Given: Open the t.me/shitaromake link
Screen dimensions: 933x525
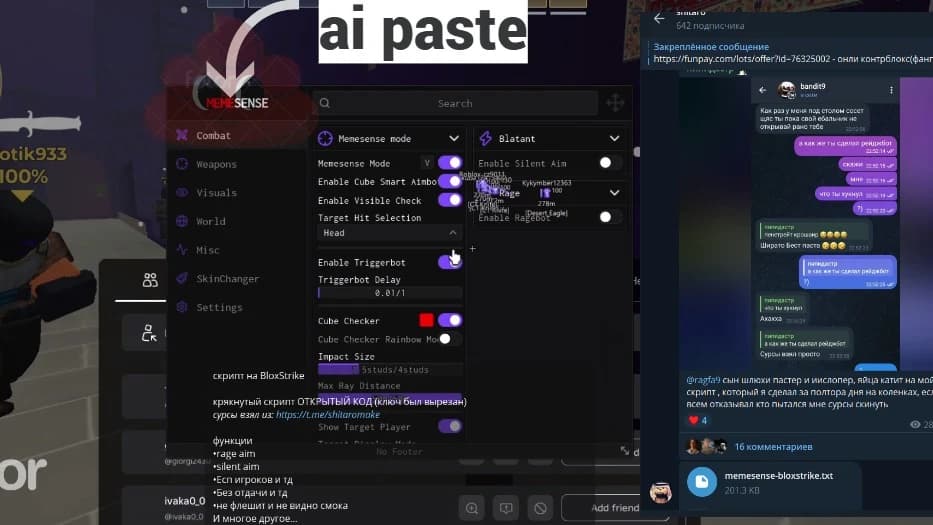Looking at the screenshot, I should [x=328, y=414].
